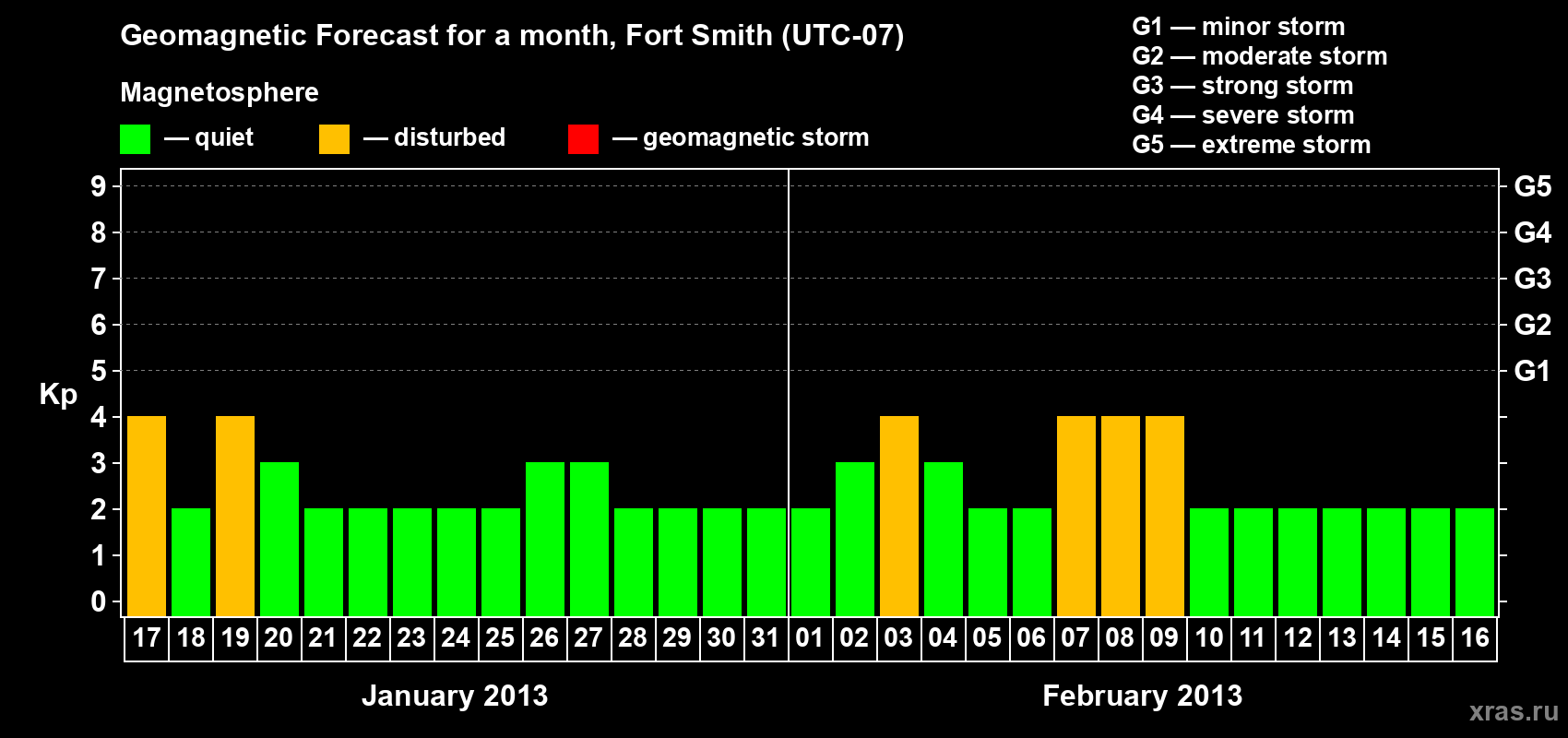Click the 'February 2013' month label
Screen dimensions: 1568x738
(x=1143, y=696)
